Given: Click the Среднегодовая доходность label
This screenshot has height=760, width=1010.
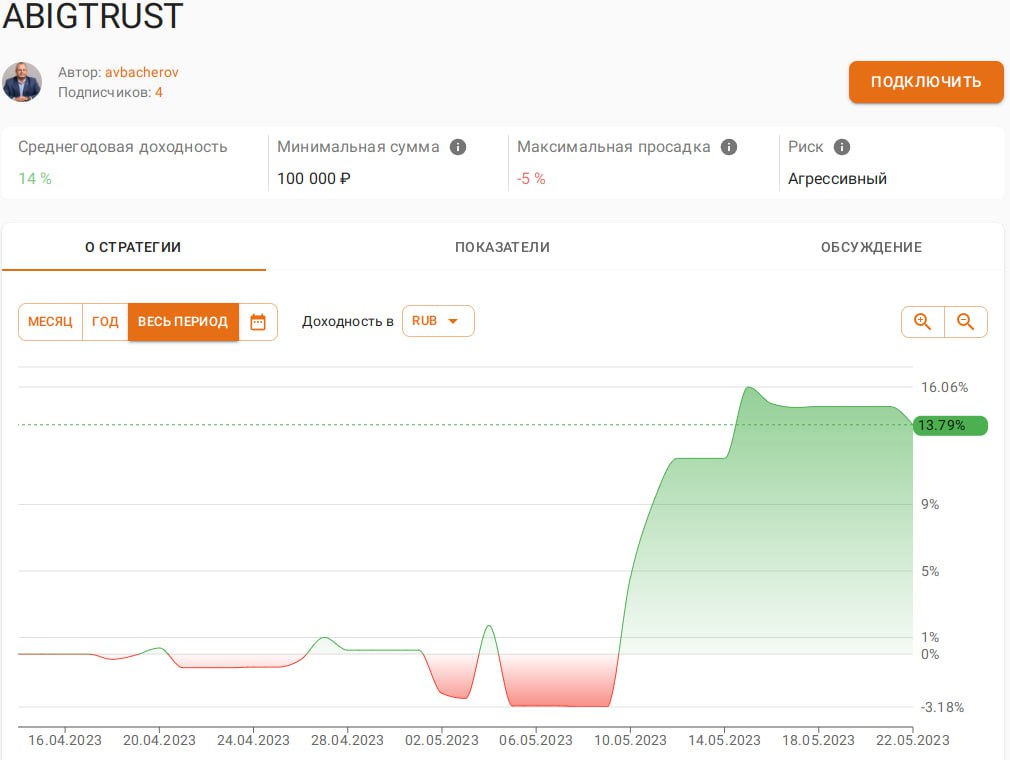Looking at the screenshot, I should coord(122,147).
